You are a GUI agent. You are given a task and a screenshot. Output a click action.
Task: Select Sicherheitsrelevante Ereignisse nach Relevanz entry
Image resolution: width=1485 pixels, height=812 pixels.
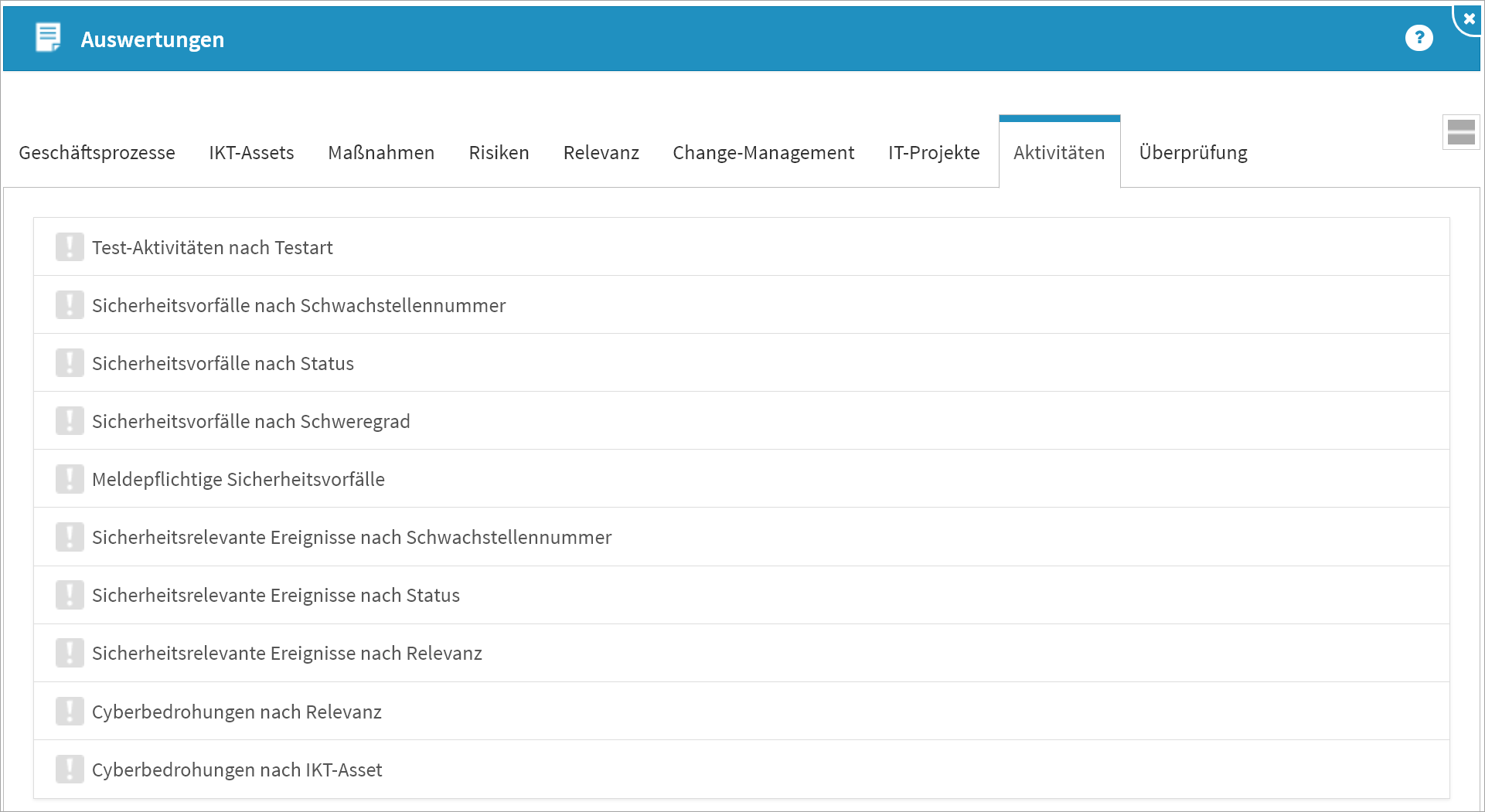tap(287, 654)
